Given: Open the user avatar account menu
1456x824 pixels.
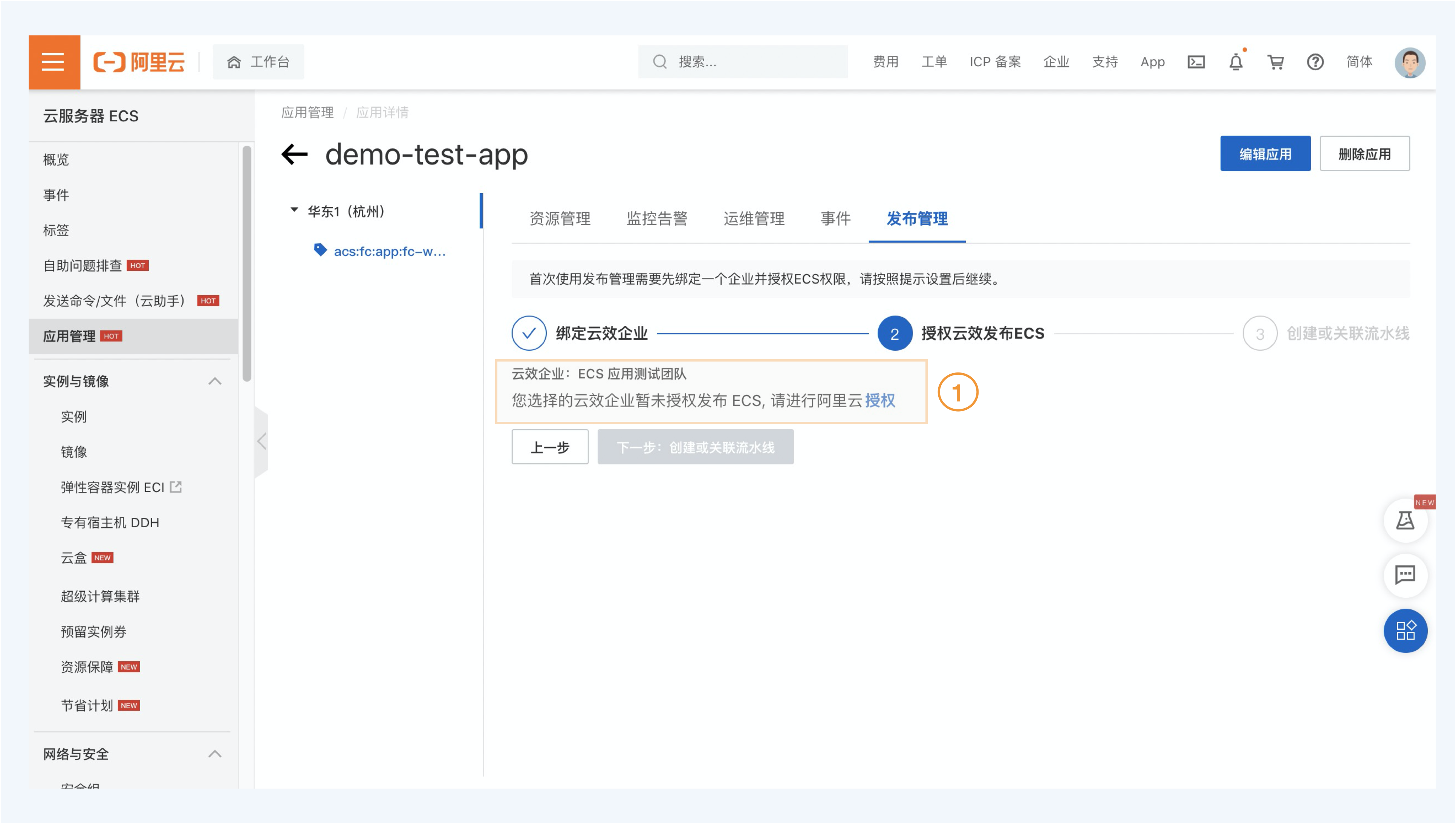Looking at the screenshot, I should click(x=1409, y=62).
